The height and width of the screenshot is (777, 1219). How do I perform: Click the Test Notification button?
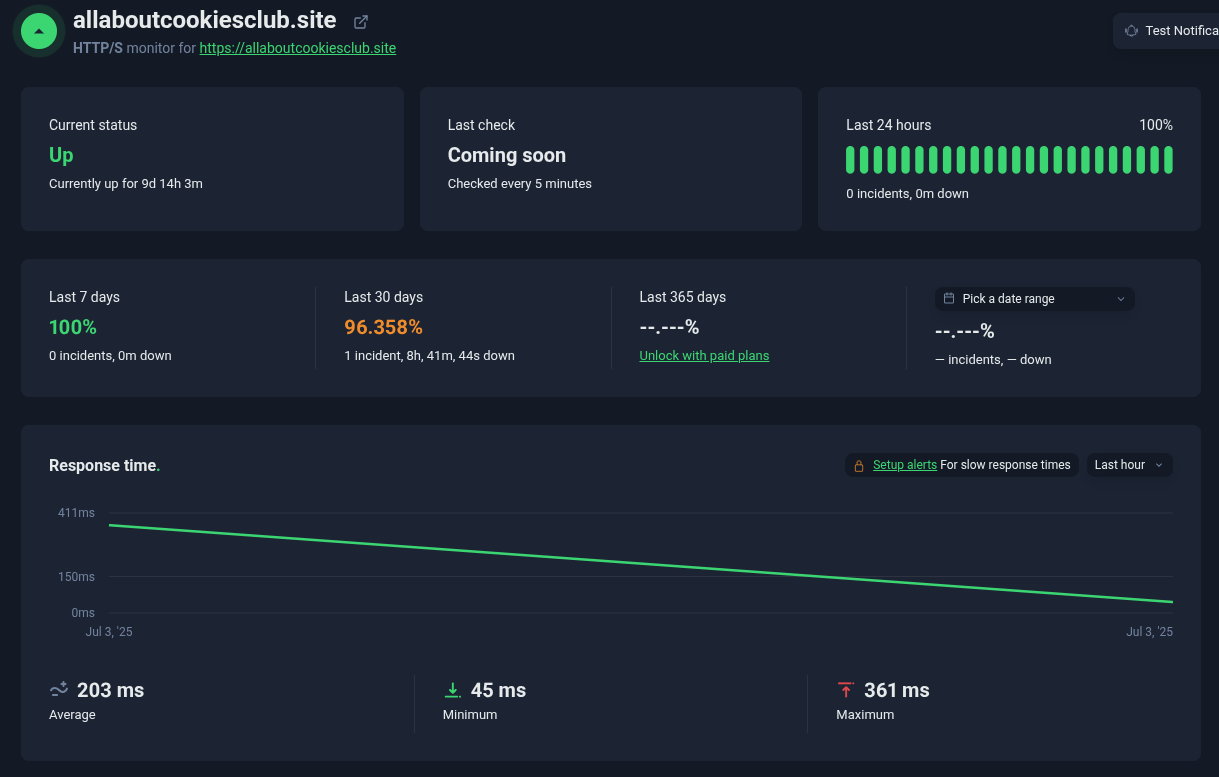pos(1166,31)
